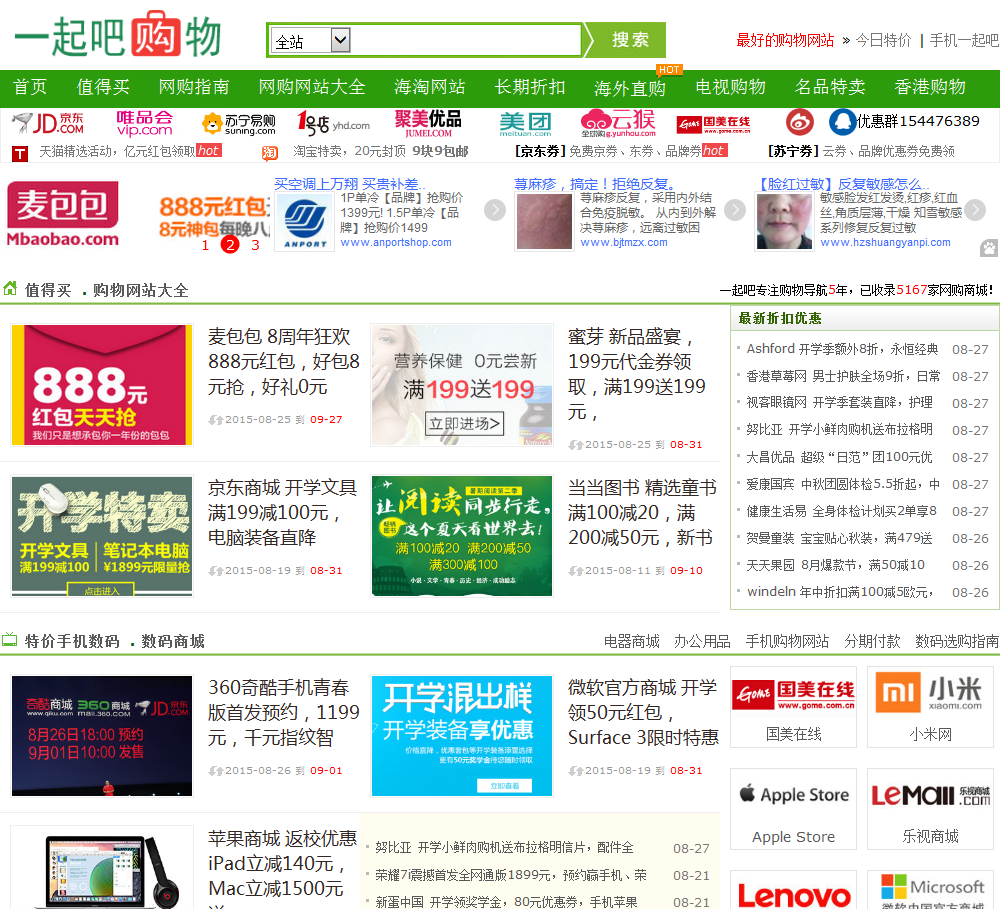Viewport: 1000px width, 909px height.
Task: Open the 全站 search scope dropdown
Action: (311, 41)
